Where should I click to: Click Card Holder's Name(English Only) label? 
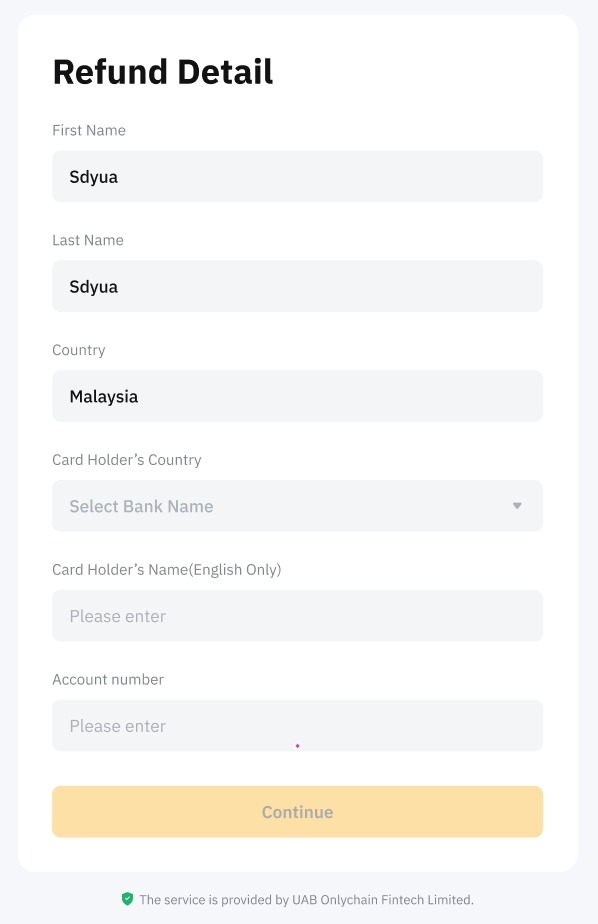[167, 570]
